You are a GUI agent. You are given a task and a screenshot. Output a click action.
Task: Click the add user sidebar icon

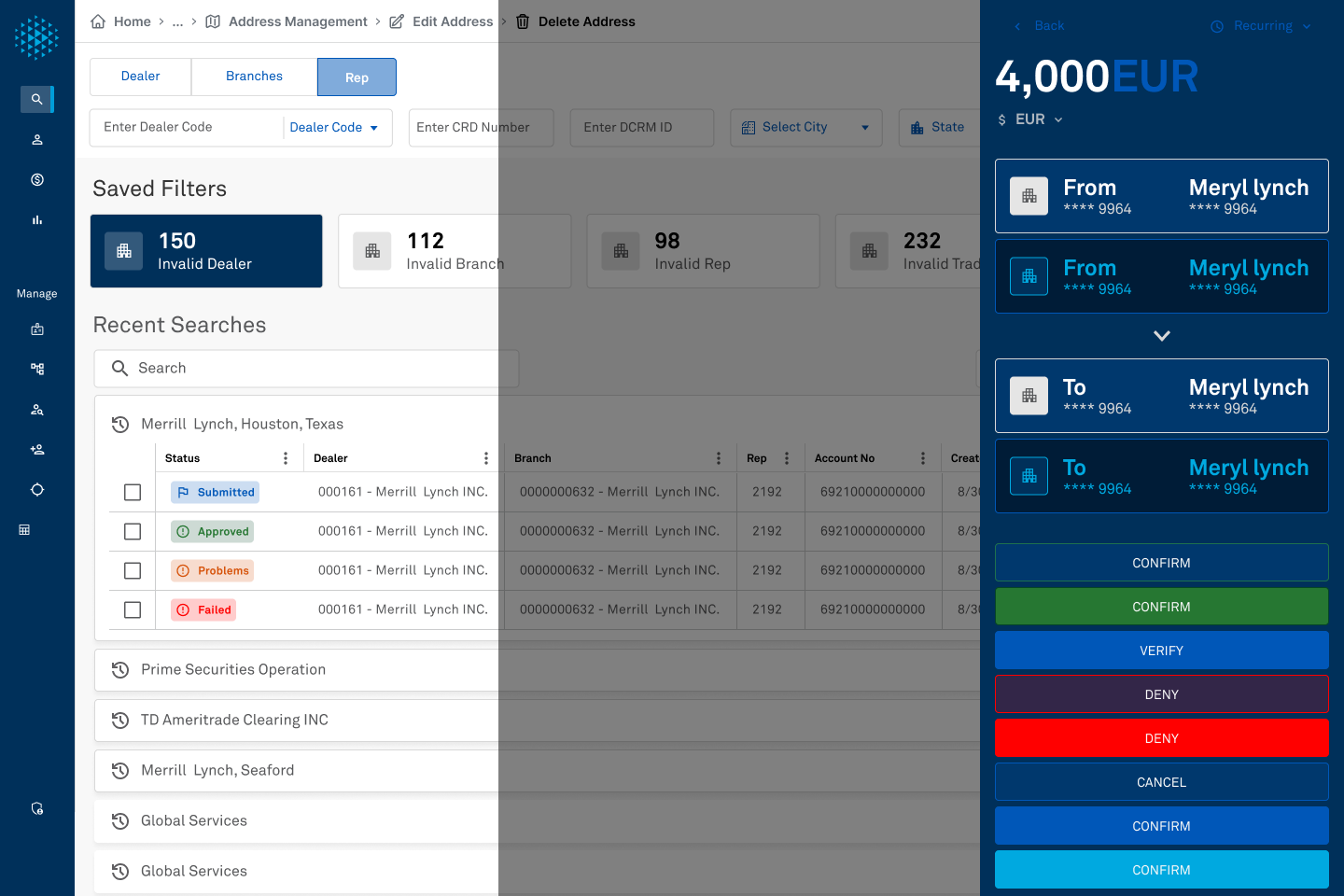(37, 450)
